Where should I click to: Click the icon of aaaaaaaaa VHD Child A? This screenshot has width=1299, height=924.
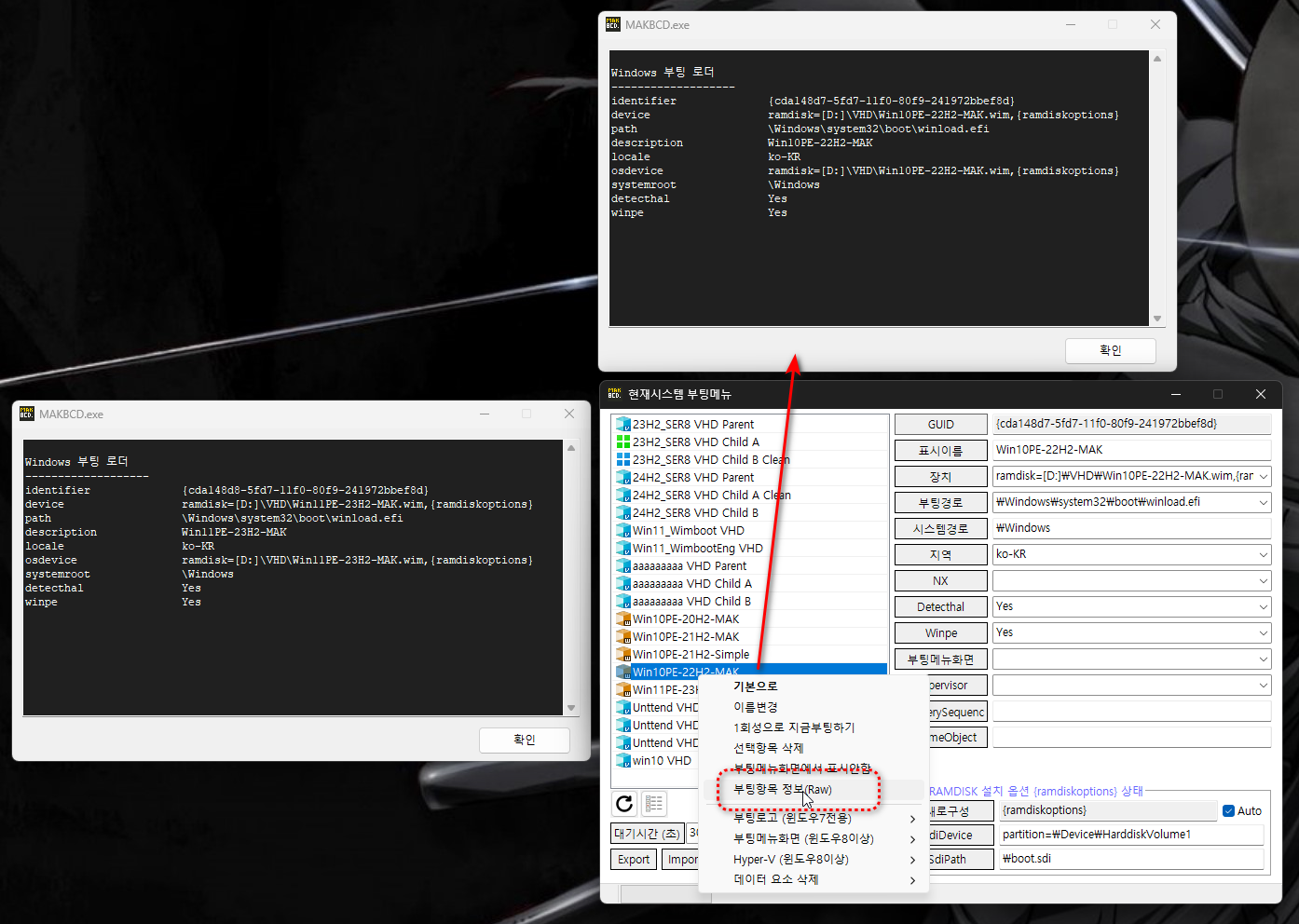[623, 584]
